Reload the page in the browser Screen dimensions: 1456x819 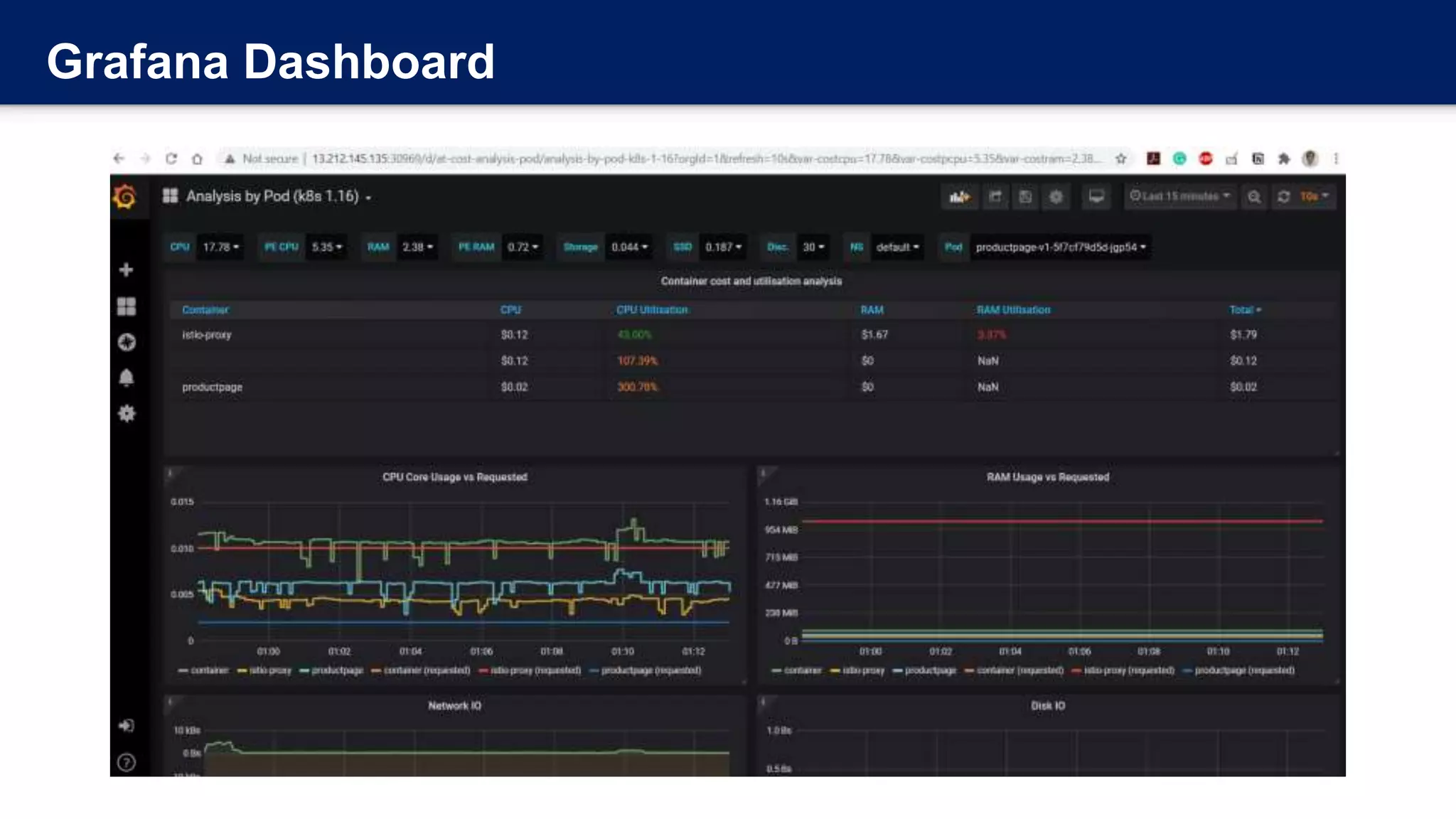[171, 159]
